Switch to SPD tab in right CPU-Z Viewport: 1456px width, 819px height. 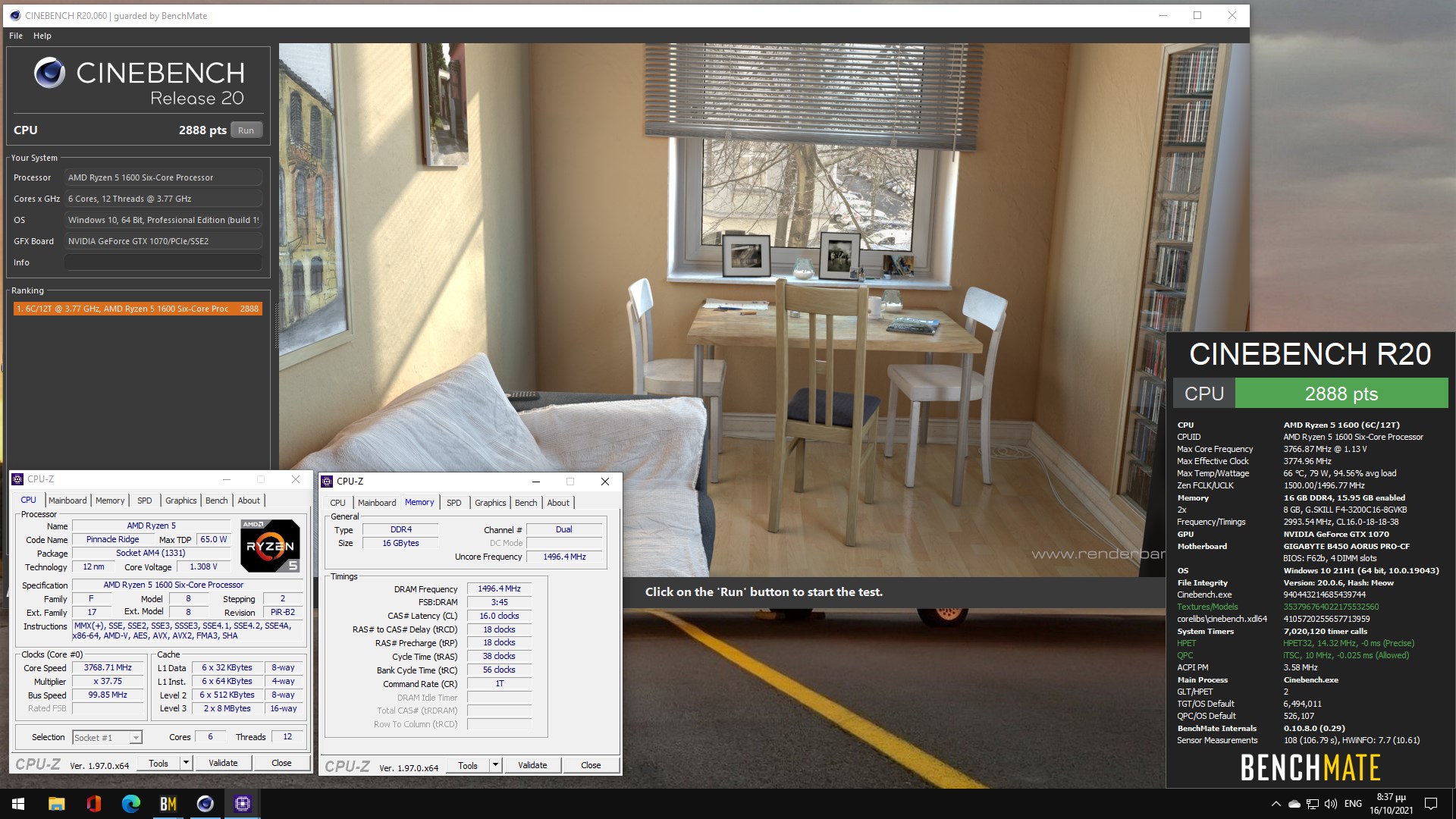[x=453, y=503]
